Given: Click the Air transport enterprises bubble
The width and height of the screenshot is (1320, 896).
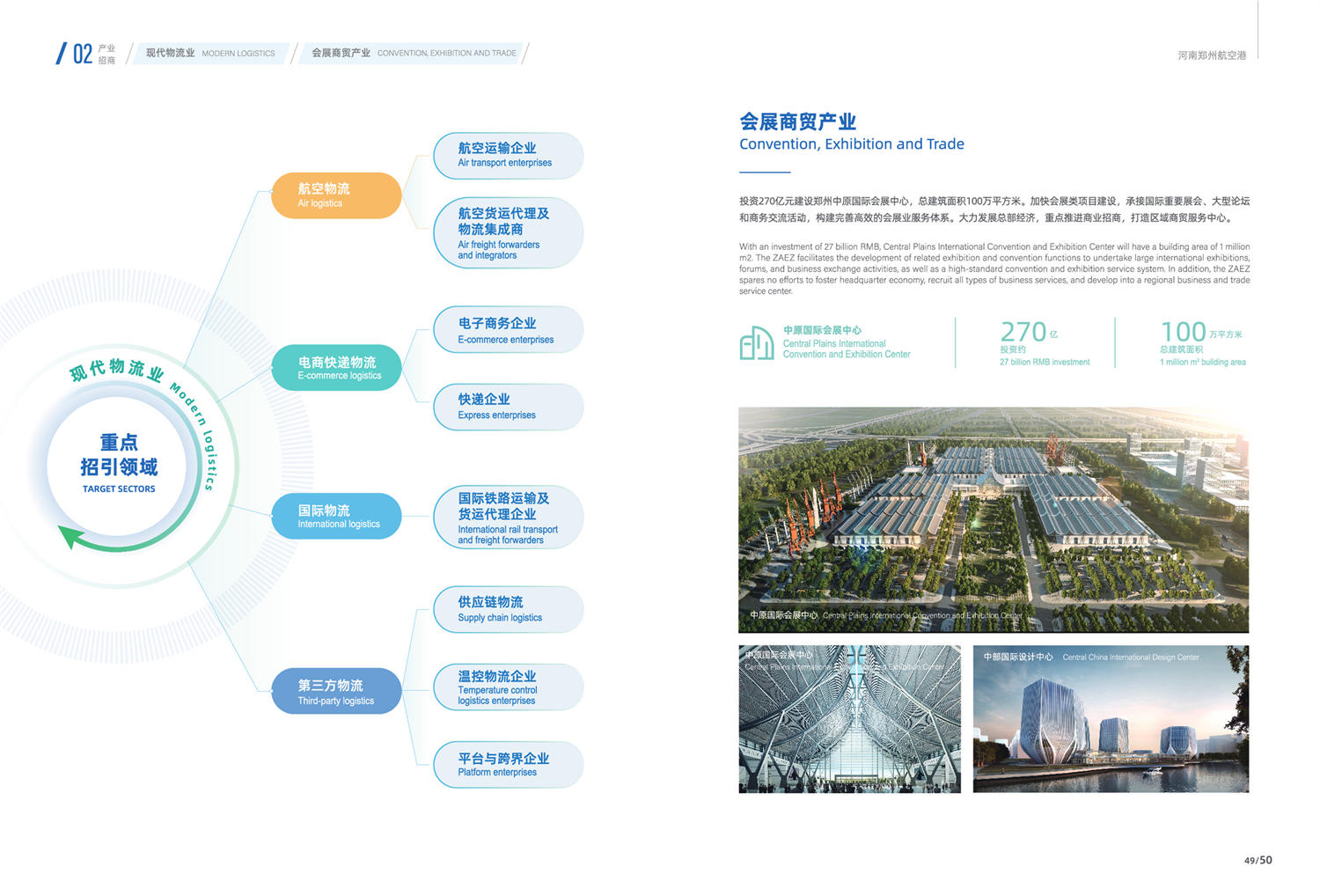Looking at the screenshot, I should coord(508,155).
